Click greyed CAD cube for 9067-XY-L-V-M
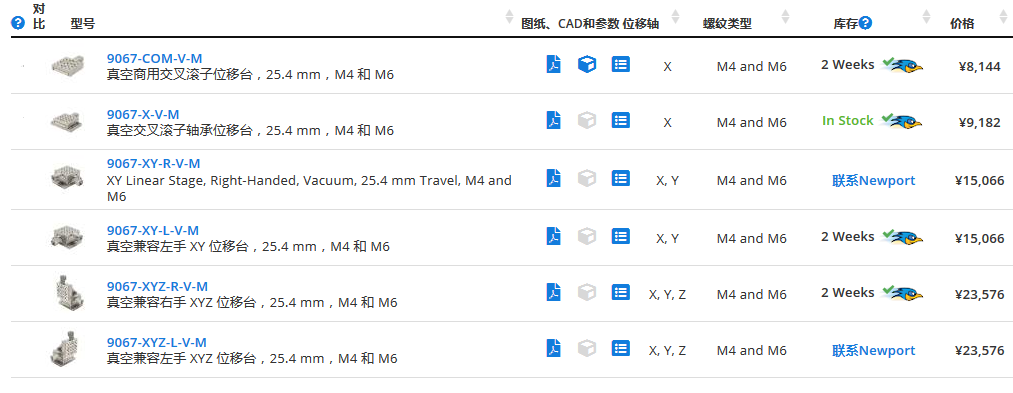The image size is (1013, 393). tap(587, 236)
